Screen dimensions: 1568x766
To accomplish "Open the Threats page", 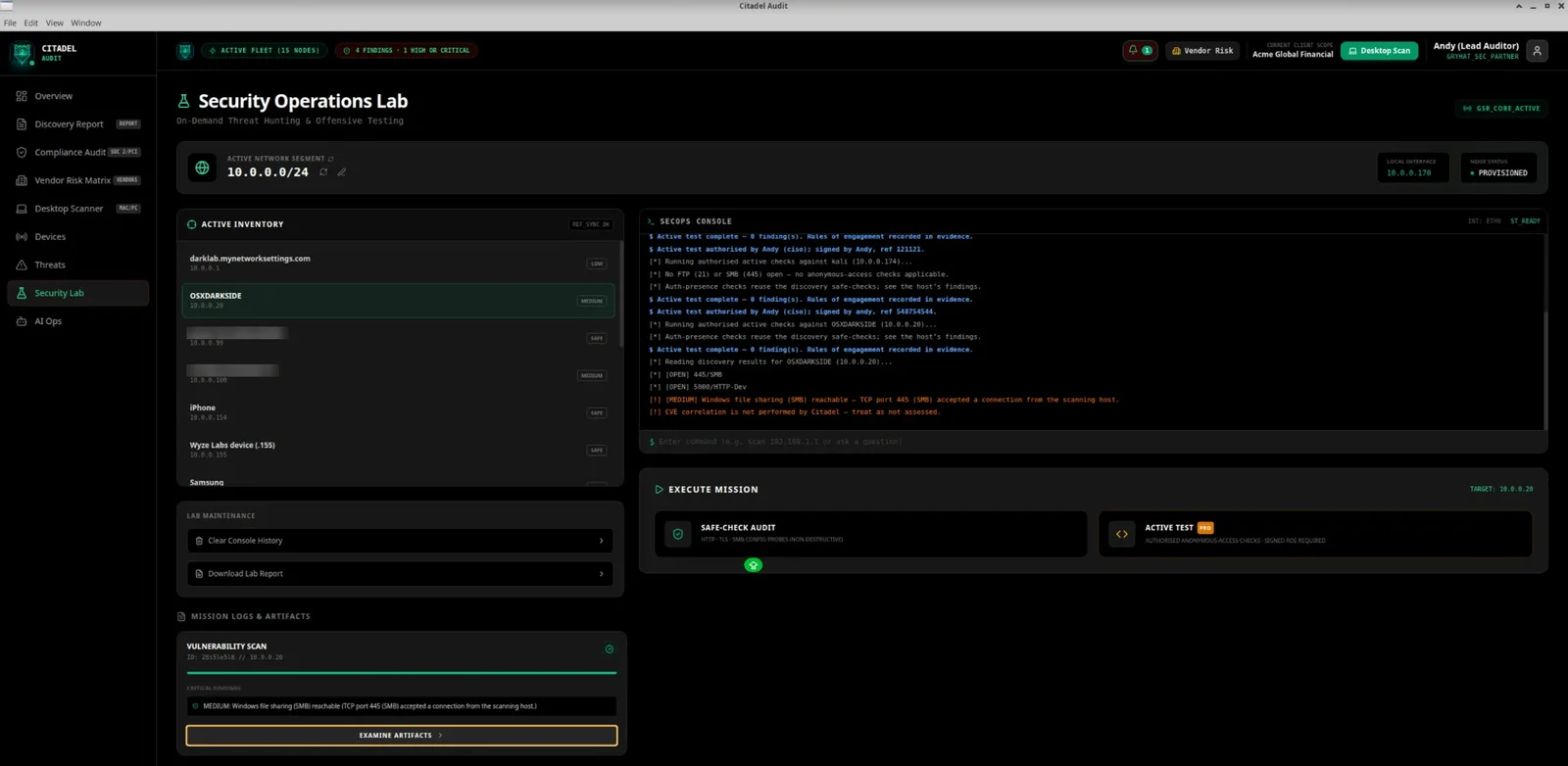I will click(78, 264).
